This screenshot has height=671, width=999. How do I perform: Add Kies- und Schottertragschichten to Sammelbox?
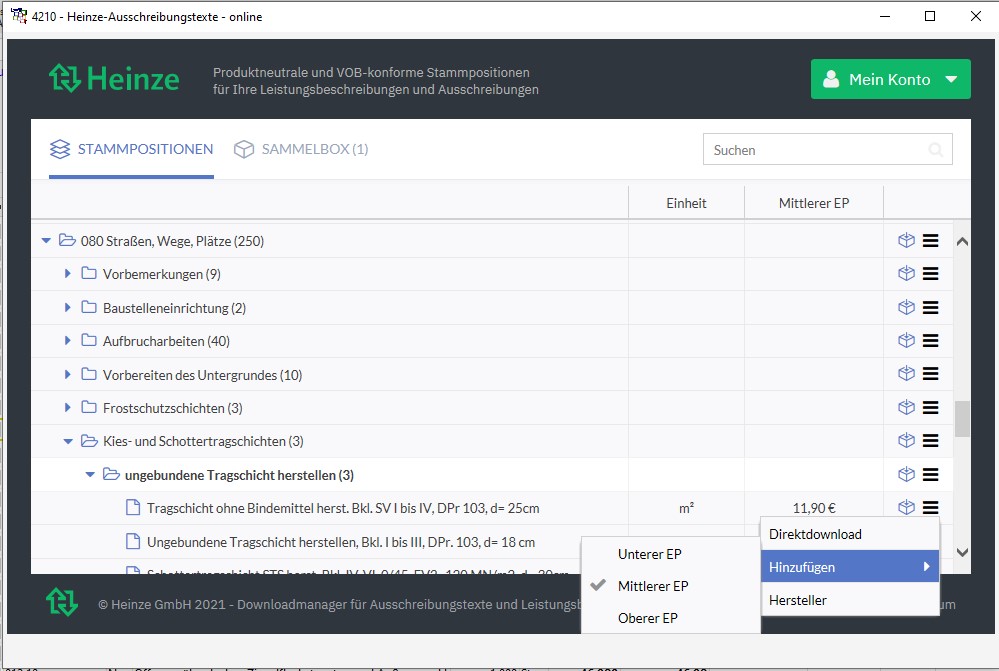click(906, 441)
